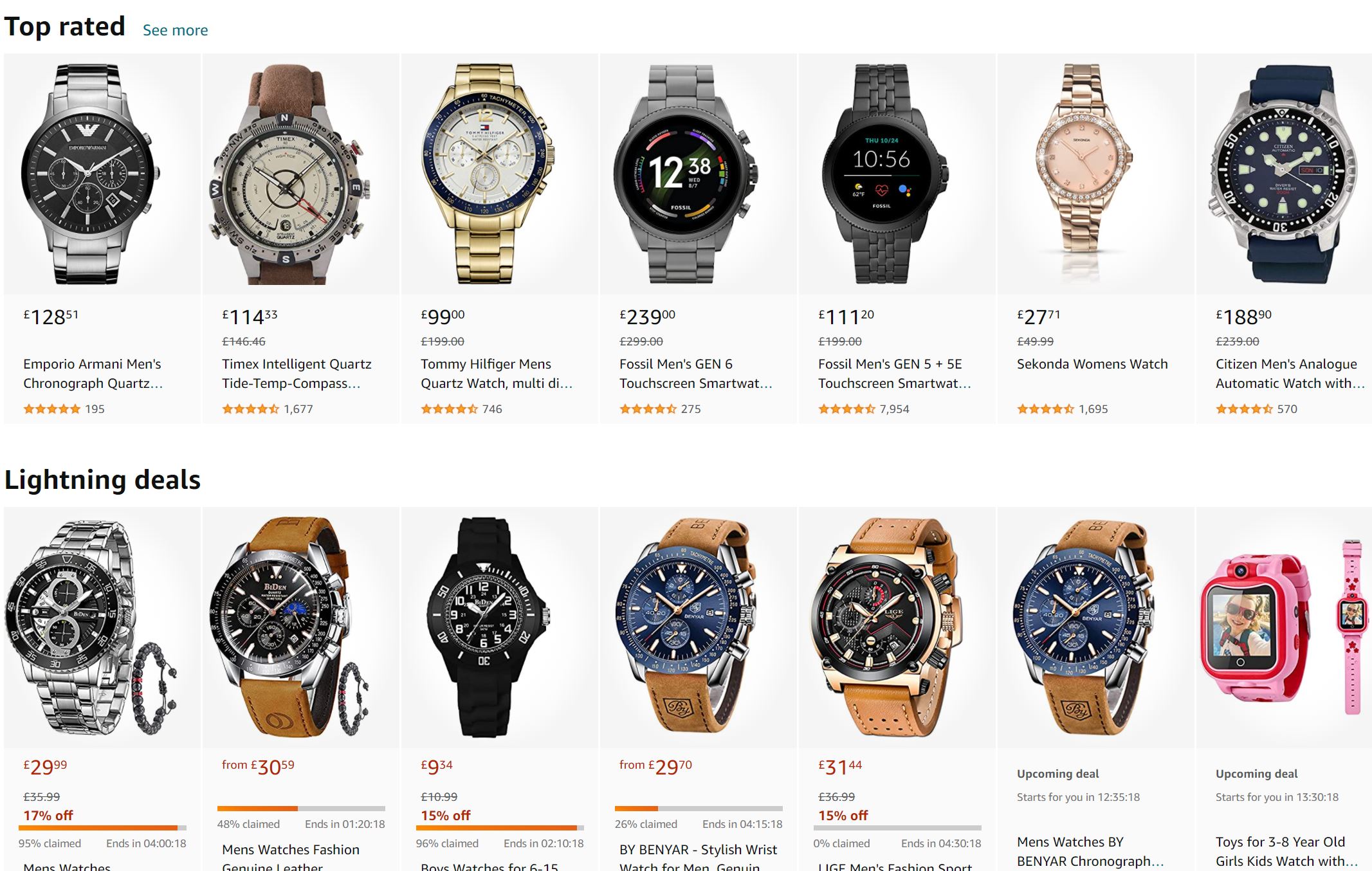Image resolution: width=1372 pixels, height=871 pixels.
Task: Click Mens Watches BY BENYAR Chronograph title
Action: [x=1090, y=852]
